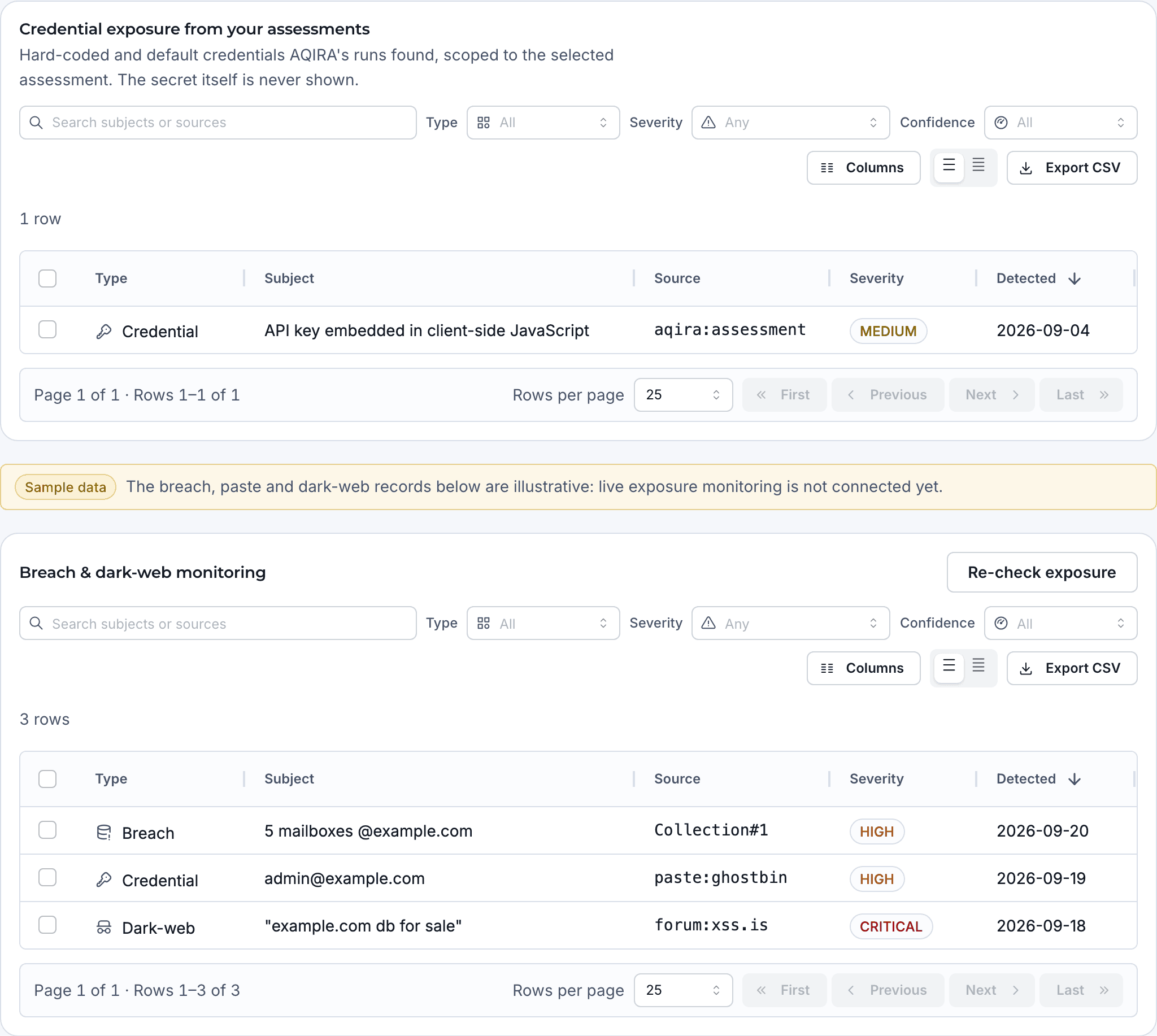Click the download icon on the assessments Export CSV button
This screenshot has width=1157, height=1036.
click(x=1026, y=168)
